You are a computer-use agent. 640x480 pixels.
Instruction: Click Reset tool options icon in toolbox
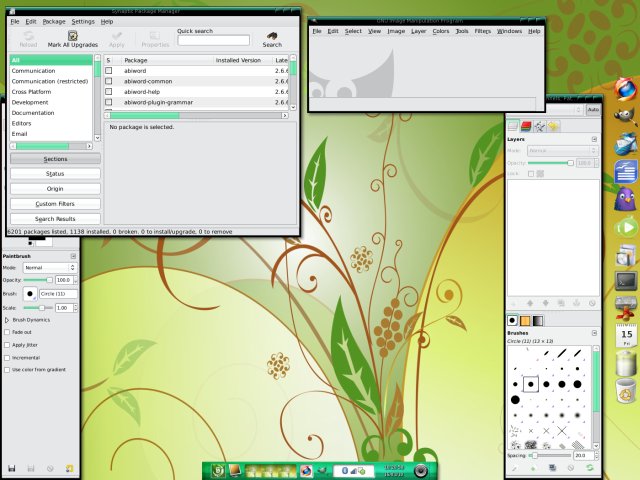70,469
